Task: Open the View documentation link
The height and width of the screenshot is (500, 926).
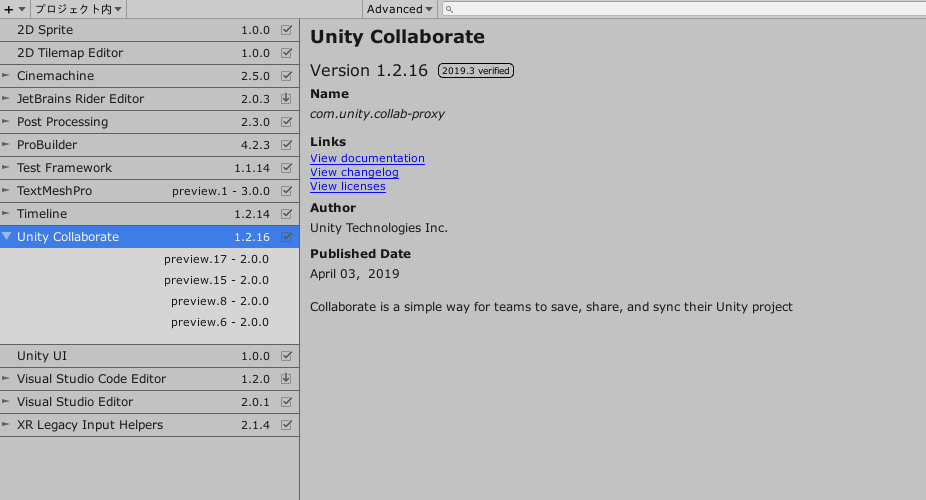Action: coord(367,158)
